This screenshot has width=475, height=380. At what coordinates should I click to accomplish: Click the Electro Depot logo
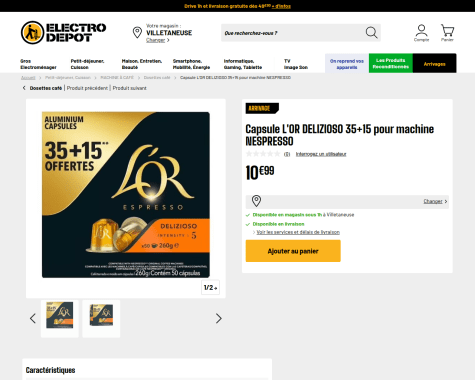point(63,32)
